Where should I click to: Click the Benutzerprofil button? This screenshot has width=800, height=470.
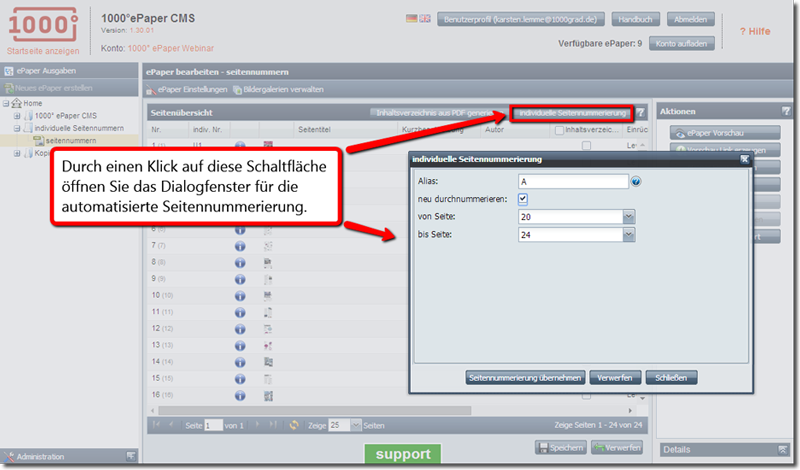tap(520, 19)
